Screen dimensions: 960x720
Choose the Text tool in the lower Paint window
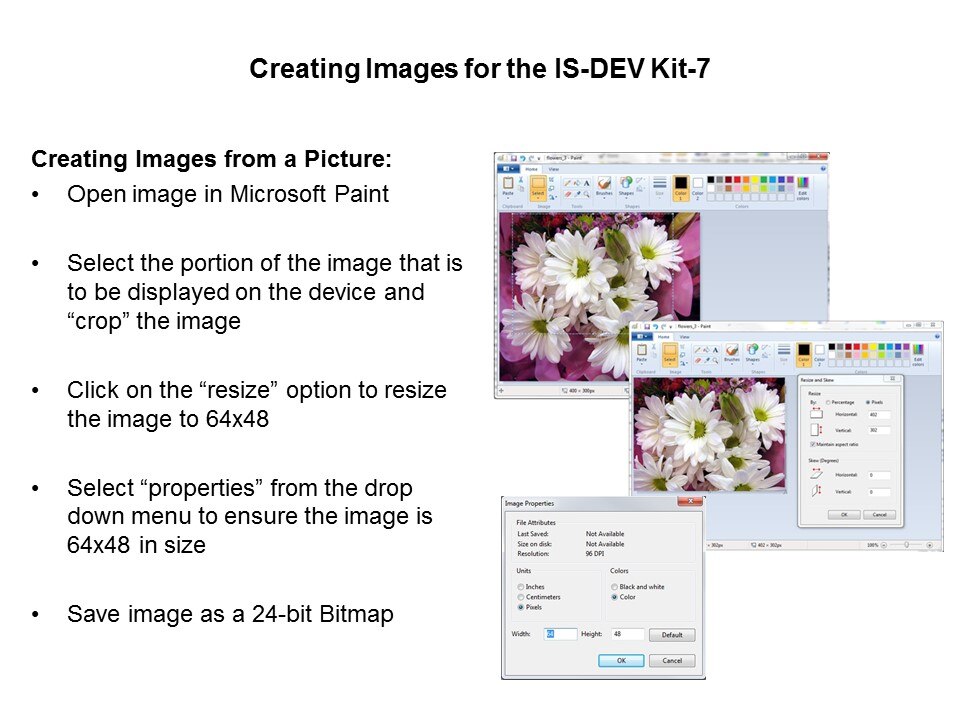click(716, 350)
